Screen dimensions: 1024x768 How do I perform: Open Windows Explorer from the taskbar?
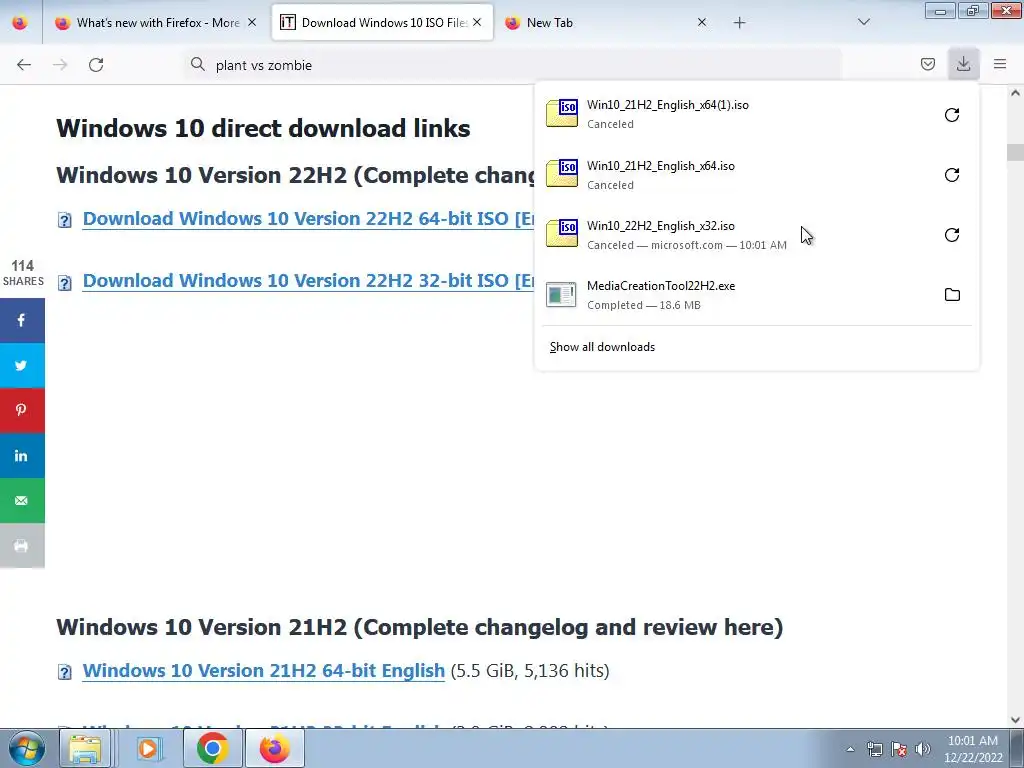point(85,748)
